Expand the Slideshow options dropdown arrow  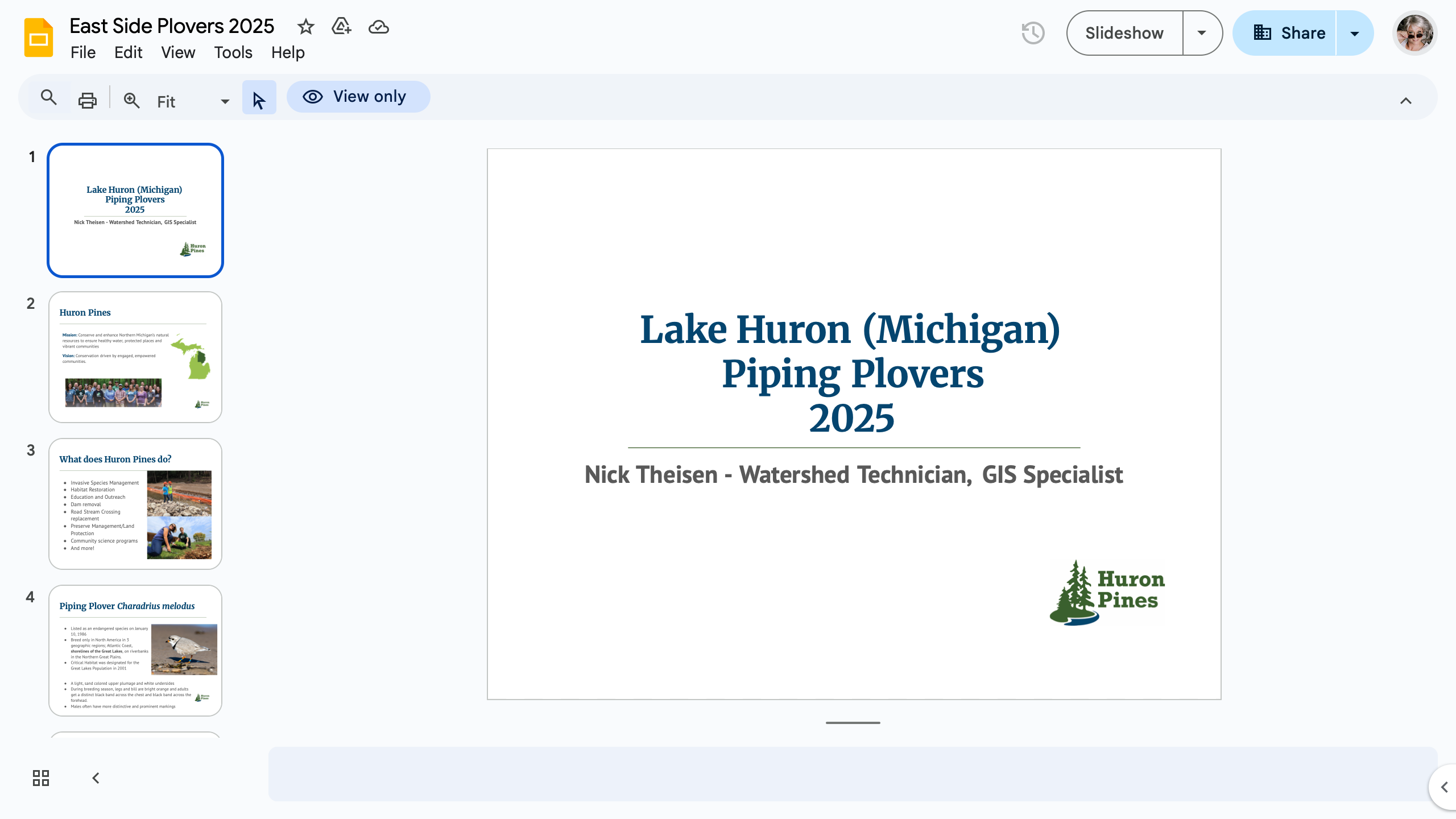[x=1201, y=33]
